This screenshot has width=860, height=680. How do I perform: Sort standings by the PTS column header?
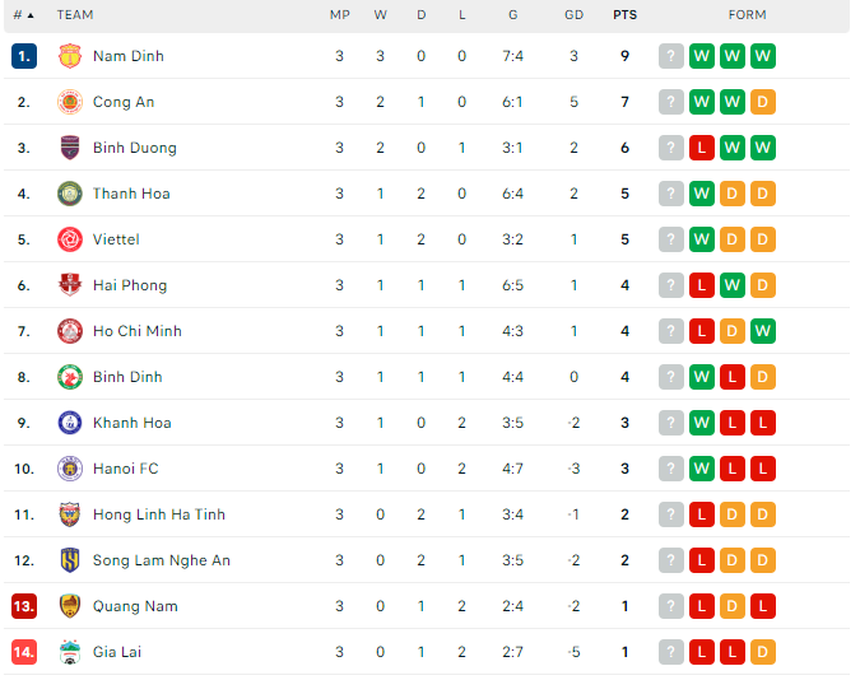625,14
